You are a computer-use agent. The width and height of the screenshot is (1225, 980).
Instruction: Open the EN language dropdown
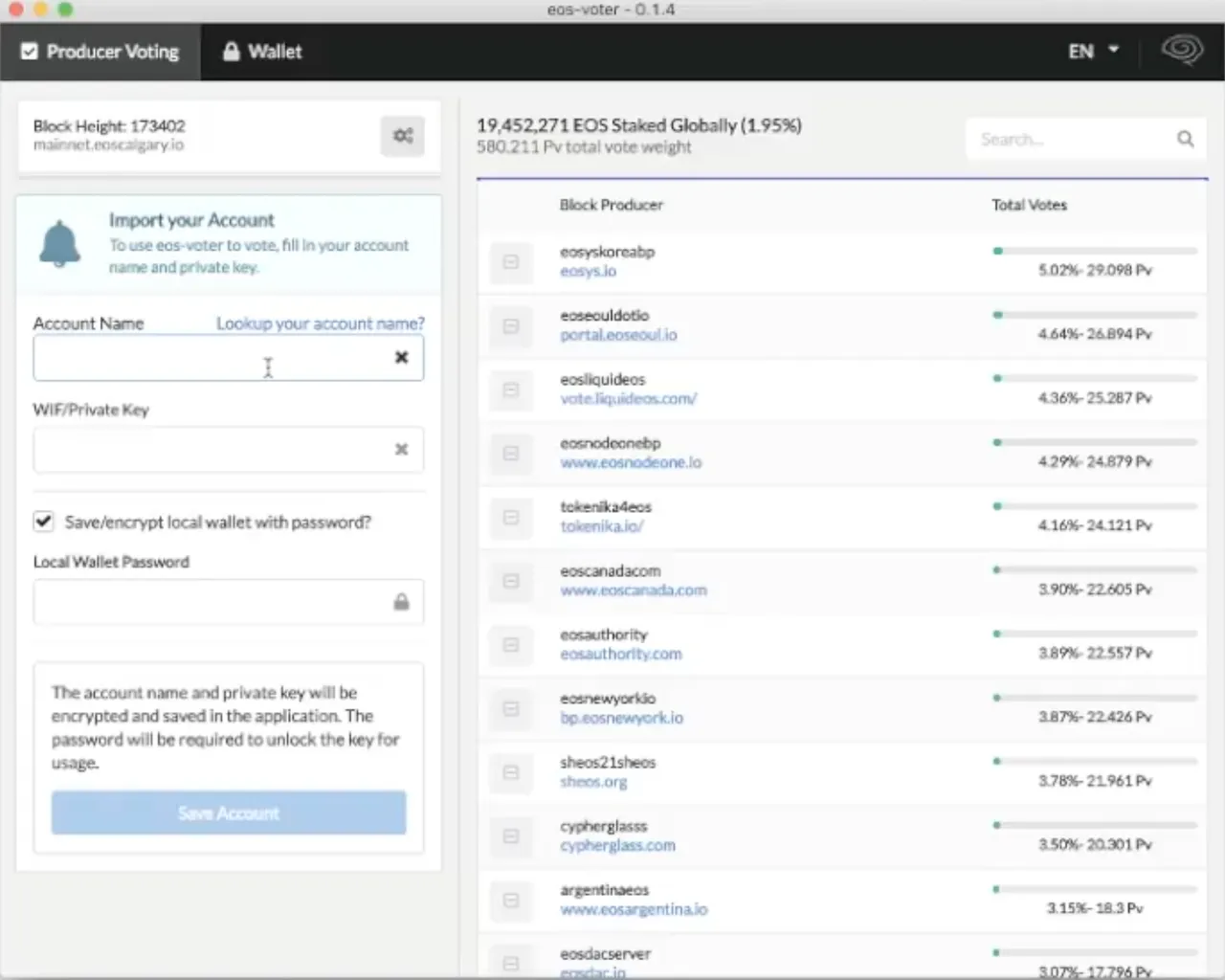1094,51
